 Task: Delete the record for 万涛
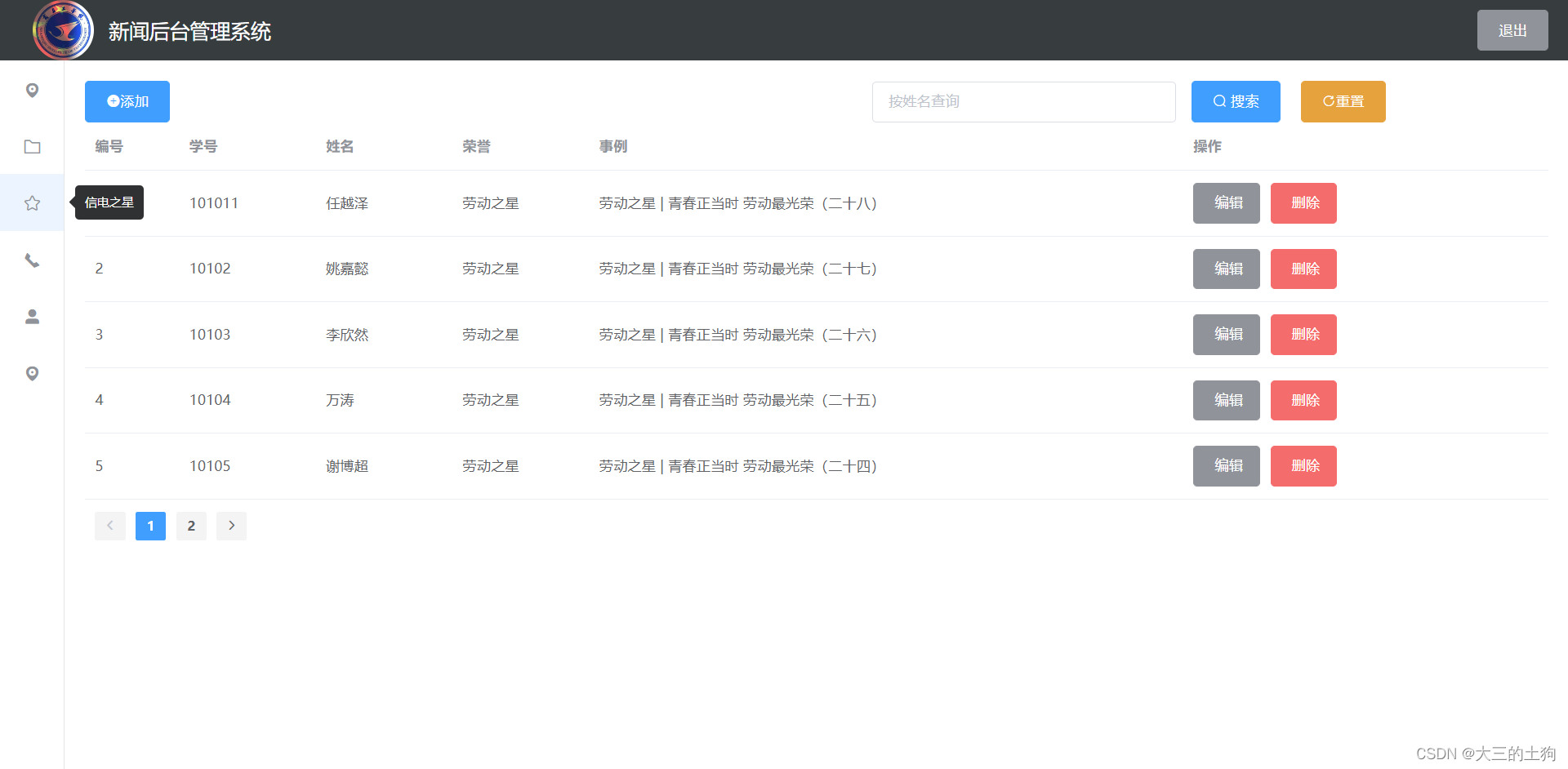[x=1303, y=400]
